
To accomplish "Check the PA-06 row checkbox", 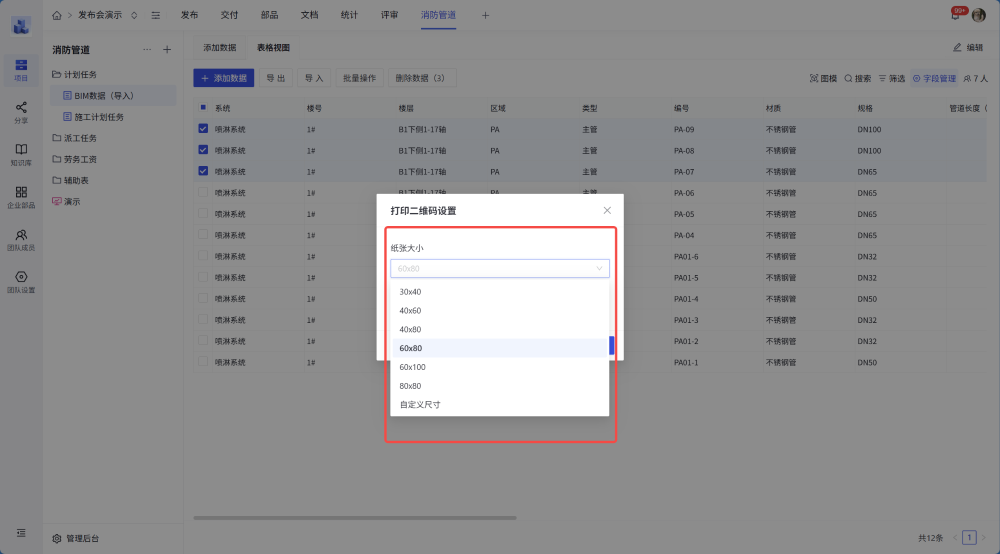I will pyautogui.click(x=204, y=193).
